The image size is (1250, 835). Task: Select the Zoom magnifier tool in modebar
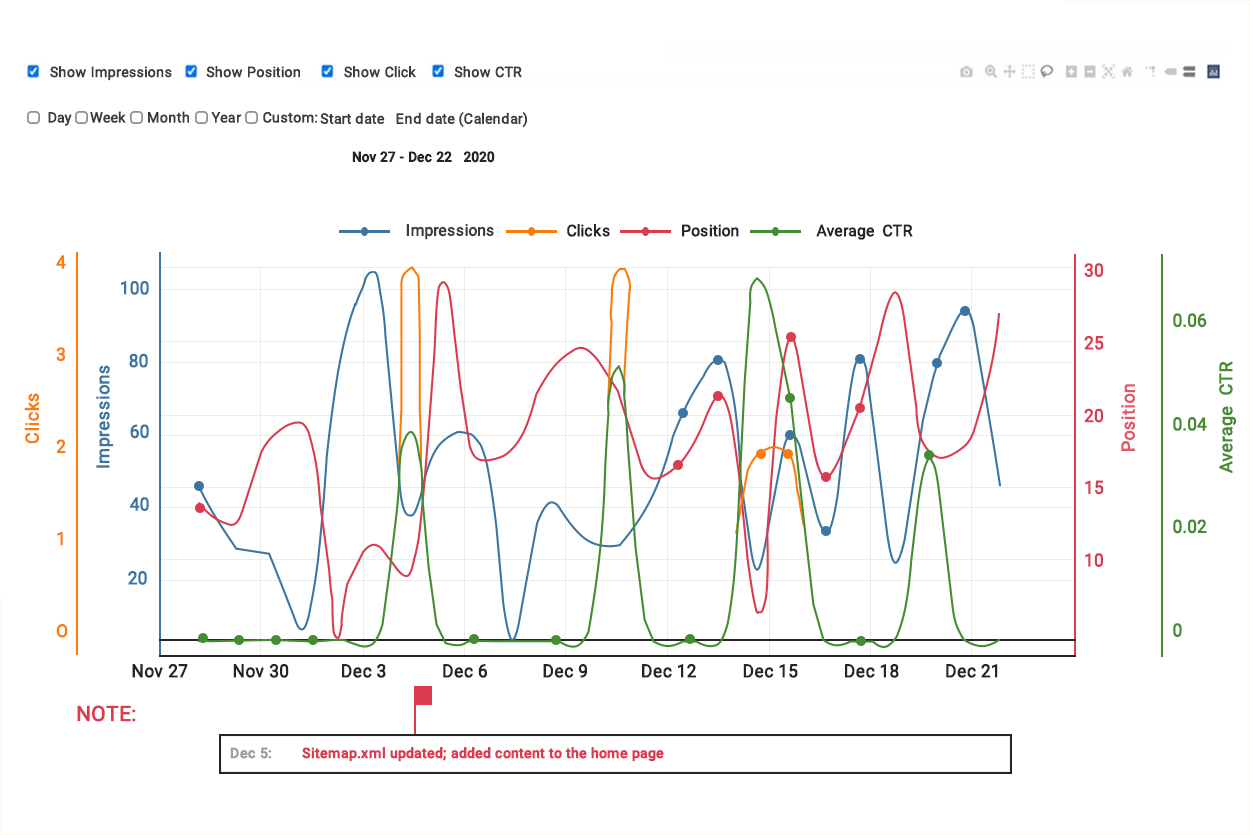[991, 72]
